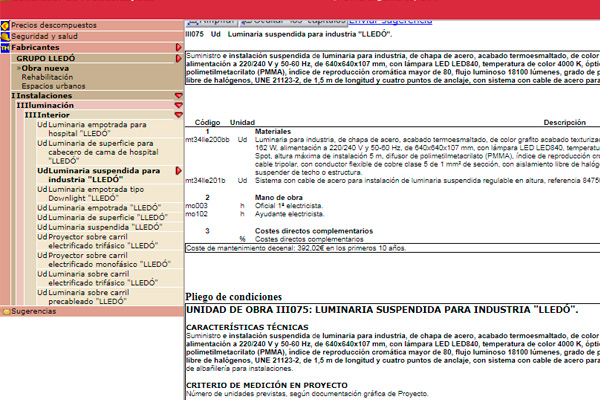Open Proyector sobre carril electrificado monofásico
The width and height of the screenshot is (600, 400).
tap(109, 260)
